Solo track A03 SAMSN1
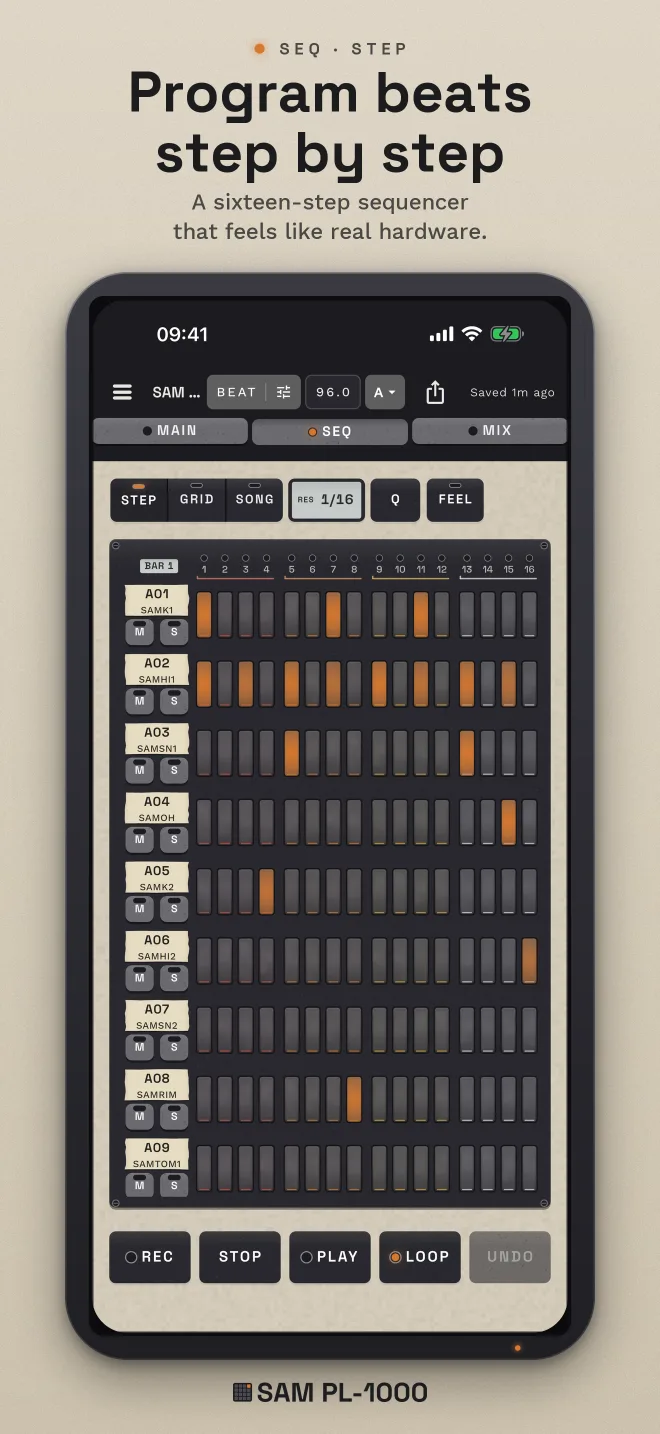 (174, 769)
